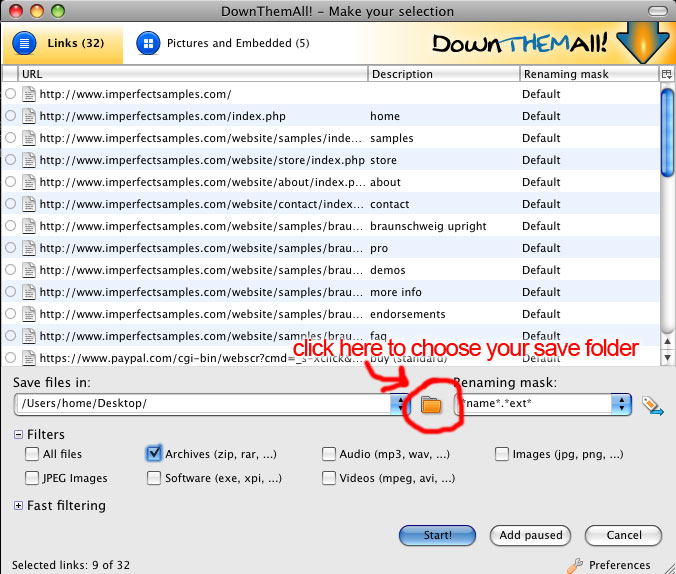Screen dimensions: 676x574
Task: Sort by the Description column header
Action: (x=444, y=74)
